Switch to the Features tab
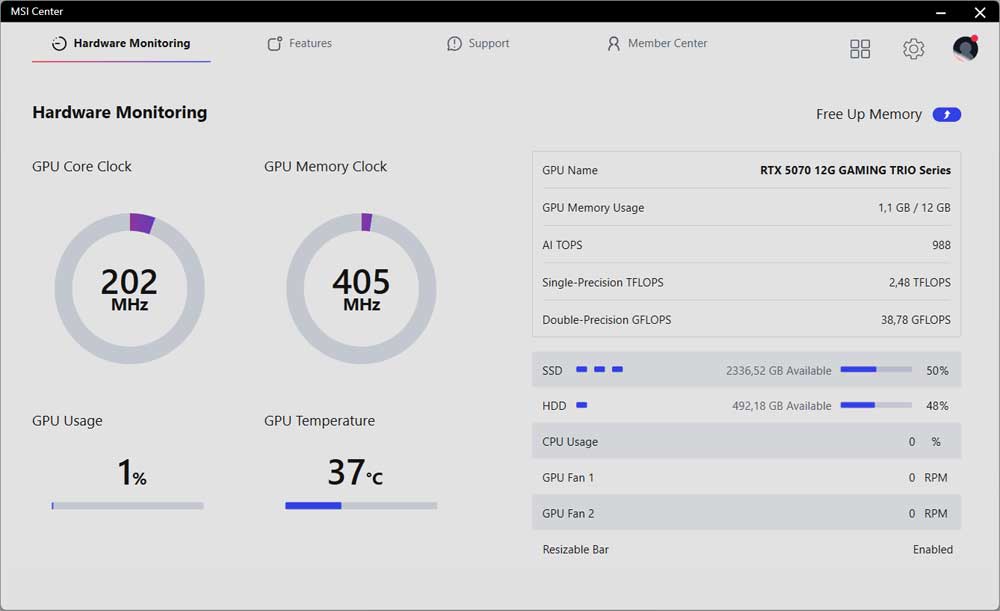The image size is (1000, 611). [300, 43]
